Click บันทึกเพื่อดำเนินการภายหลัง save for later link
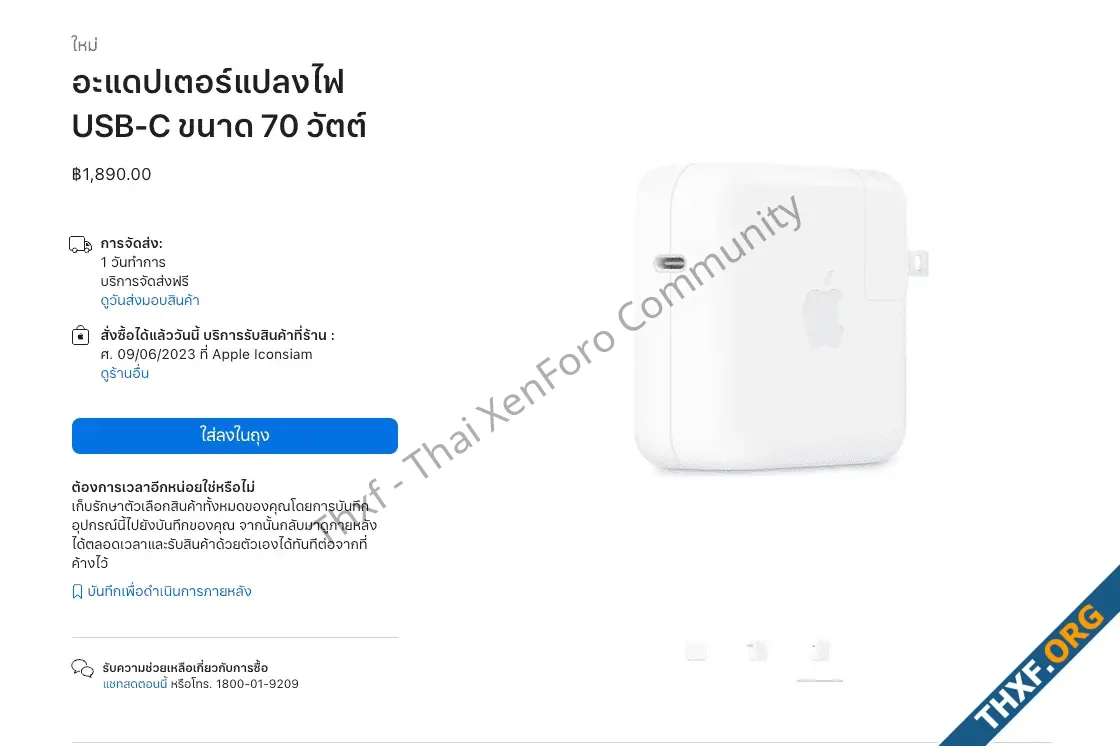Viewport: 1120px width, 746px height. [x=169, y=591]
